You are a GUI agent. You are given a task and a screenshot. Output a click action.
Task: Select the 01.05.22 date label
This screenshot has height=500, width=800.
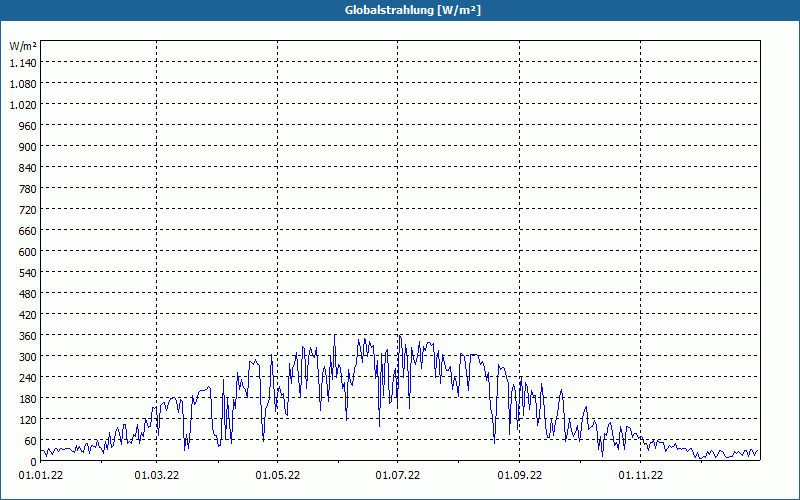(x=278, y=476)
